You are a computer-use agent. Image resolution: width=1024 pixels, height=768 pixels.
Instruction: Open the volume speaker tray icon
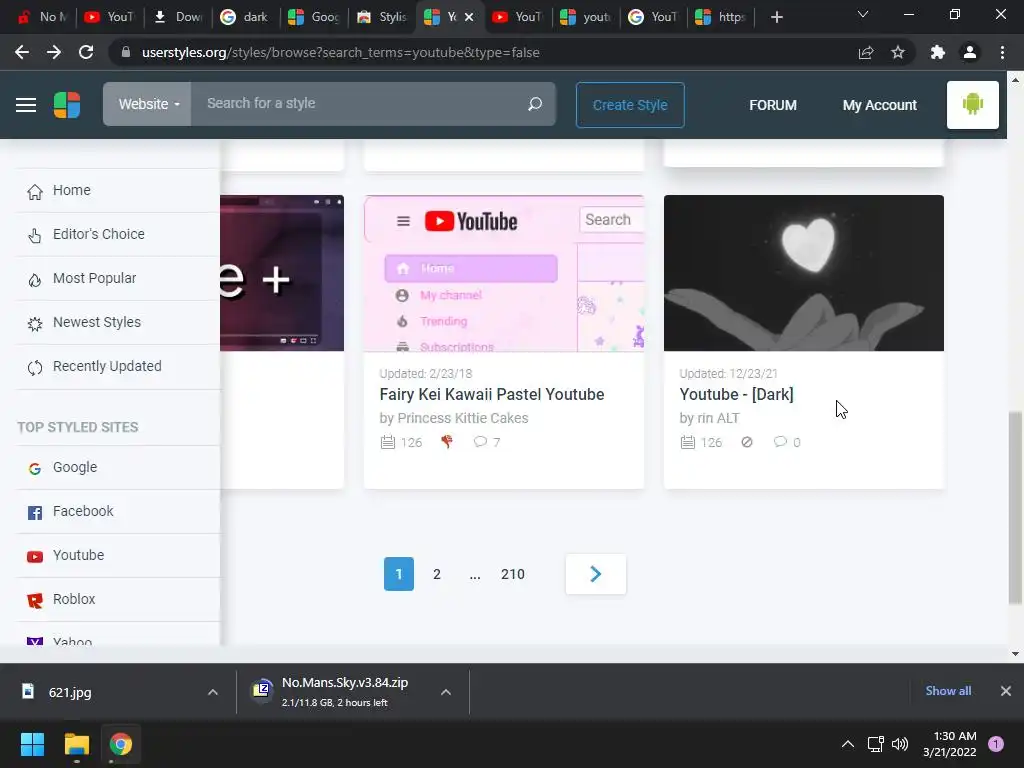[900, 744]
